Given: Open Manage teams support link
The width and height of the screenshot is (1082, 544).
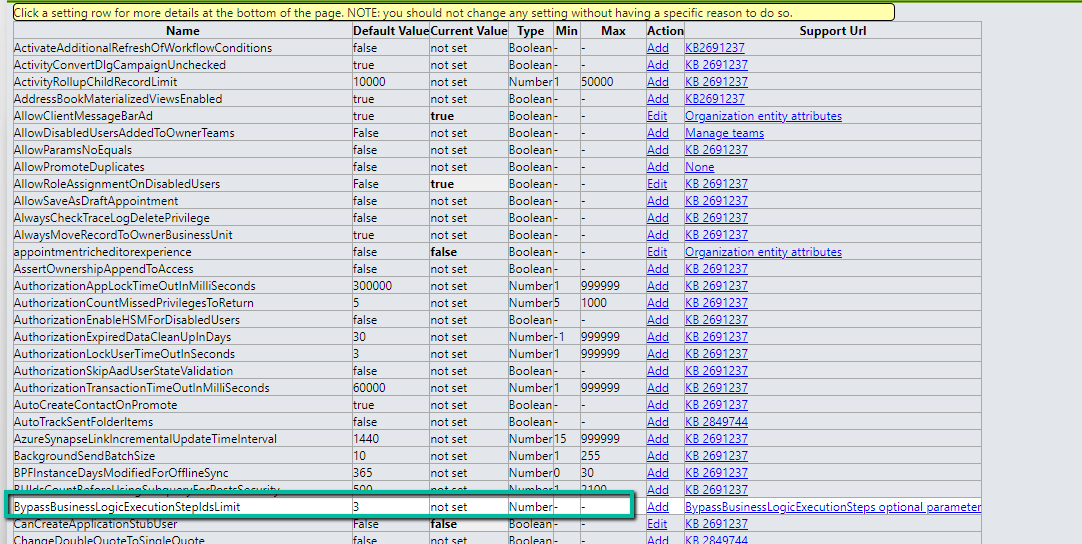Looking at the screenshot, I should [724, 133].
